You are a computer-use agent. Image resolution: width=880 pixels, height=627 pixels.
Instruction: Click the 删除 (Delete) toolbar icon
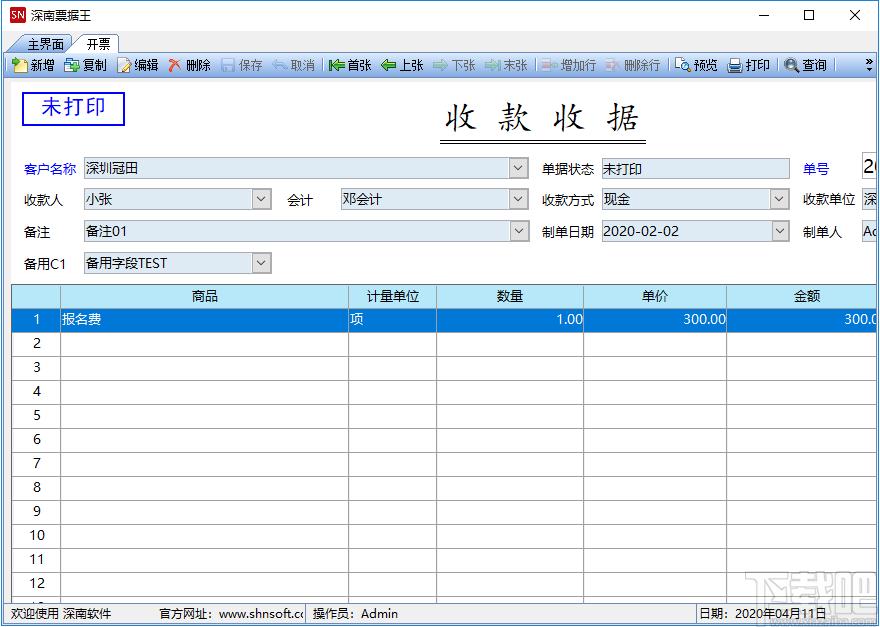pyautogui.click(x=190, y=65)
